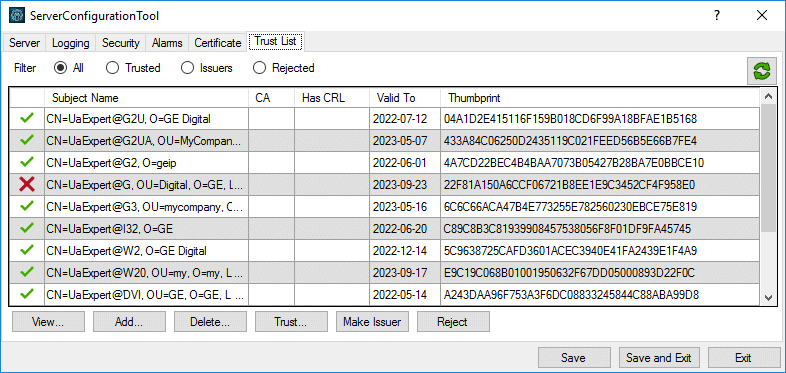Click the Valid To date 2023-09-17
The height and width of the screenshot is (373, 786).
click(x=400, y=272)
